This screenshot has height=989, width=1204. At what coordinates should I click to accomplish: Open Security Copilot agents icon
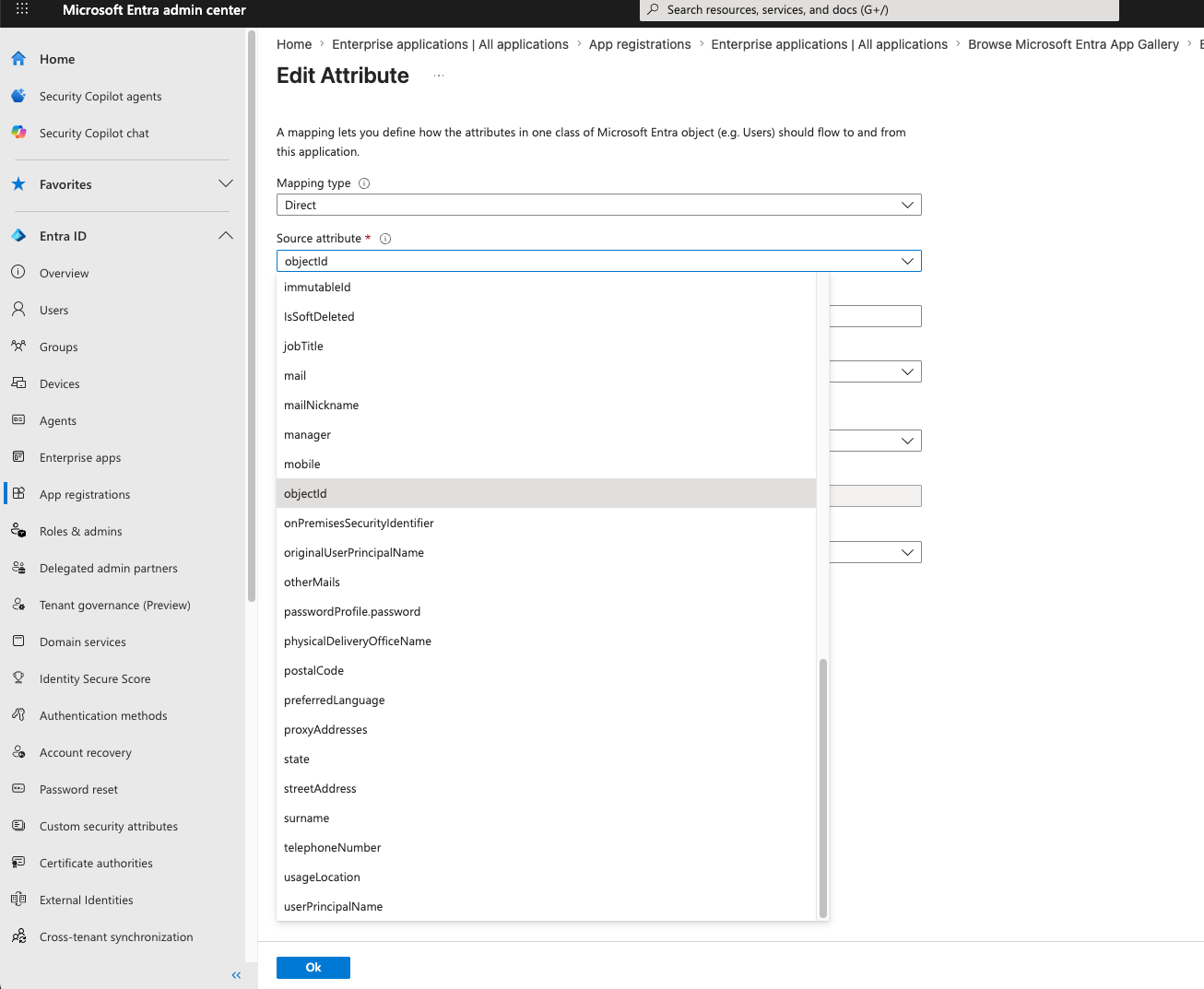(x=18, y=96)
